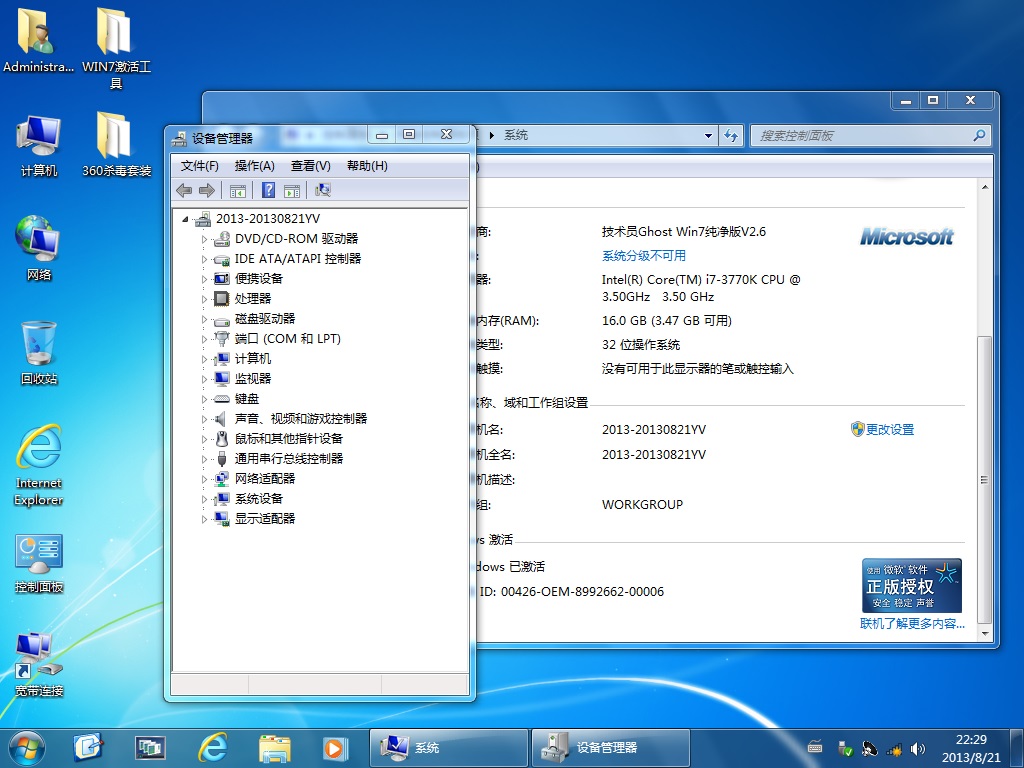This screenshot has height=768, width=1024.
Task: Click the Forward arrow in Device Manager toolbar
Action: (x=207, y=190)
